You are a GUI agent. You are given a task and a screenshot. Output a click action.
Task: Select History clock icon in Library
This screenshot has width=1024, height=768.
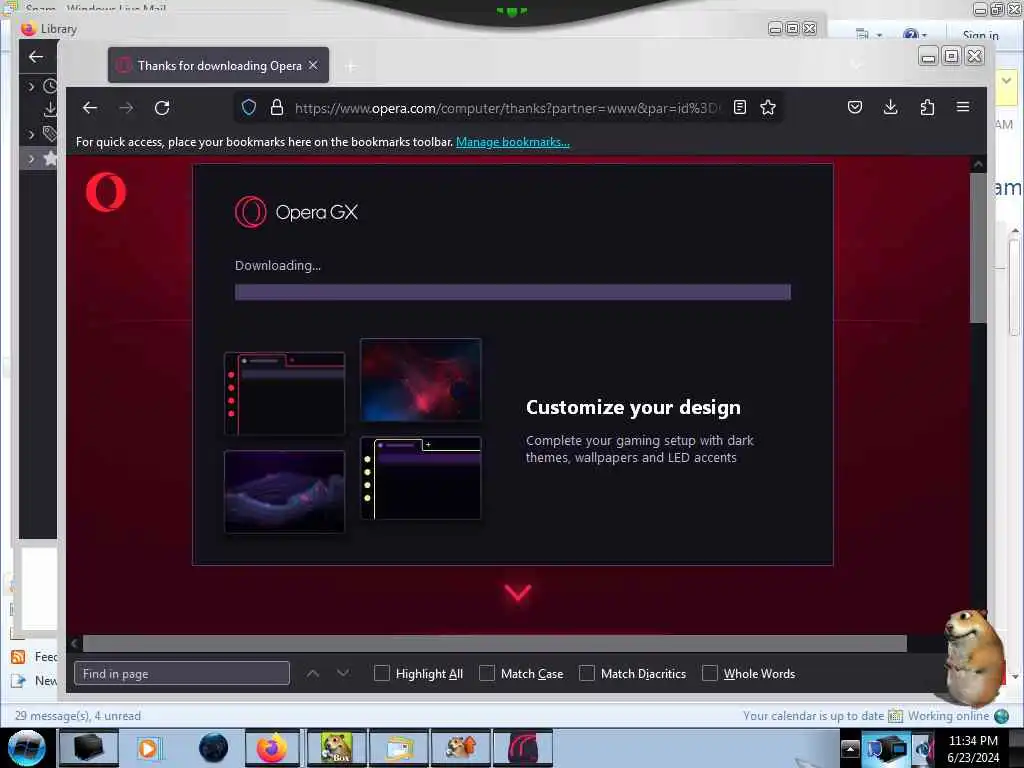point(50,86)
